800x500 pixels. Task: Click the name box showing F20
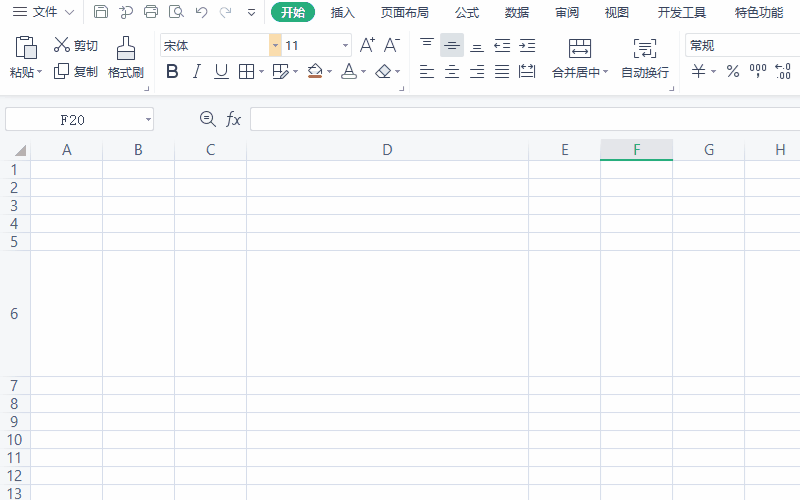[x=79, y=120]
